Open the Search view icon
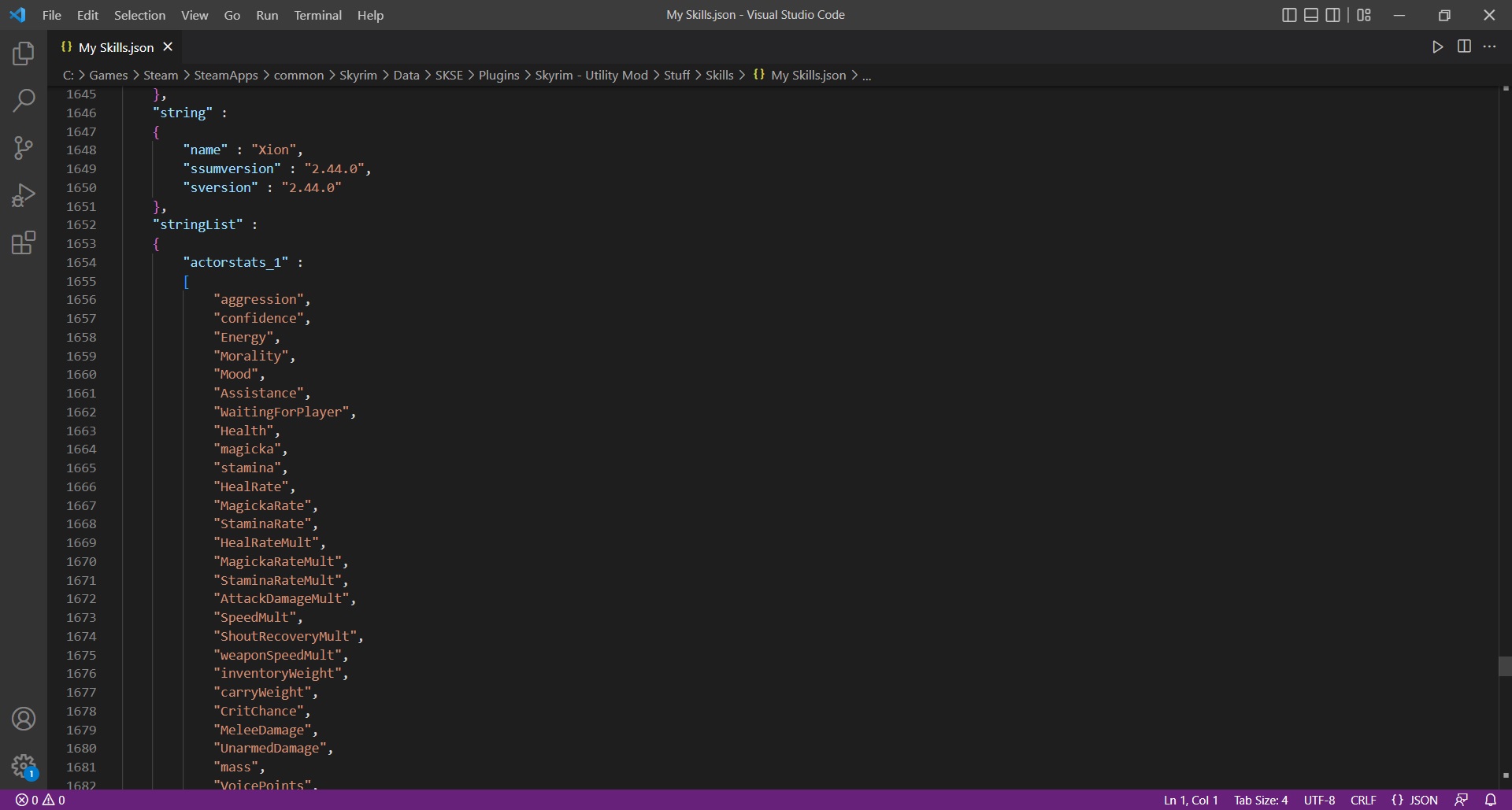The image size is (1512, 810). pyautogui.click(x=24, y=101)
